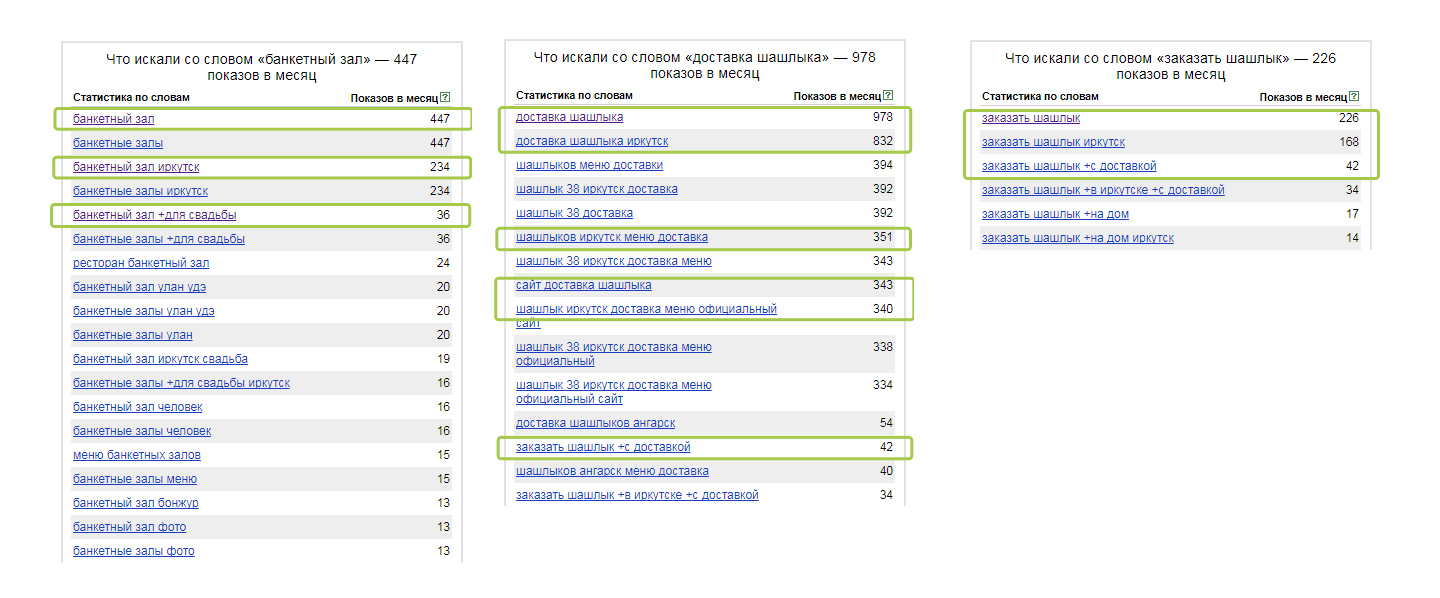The height and width of the screenshot is (598, 1440).
Task: Open заказать шашлык +на дом иркутск link
Action: tap(1078, 238)
